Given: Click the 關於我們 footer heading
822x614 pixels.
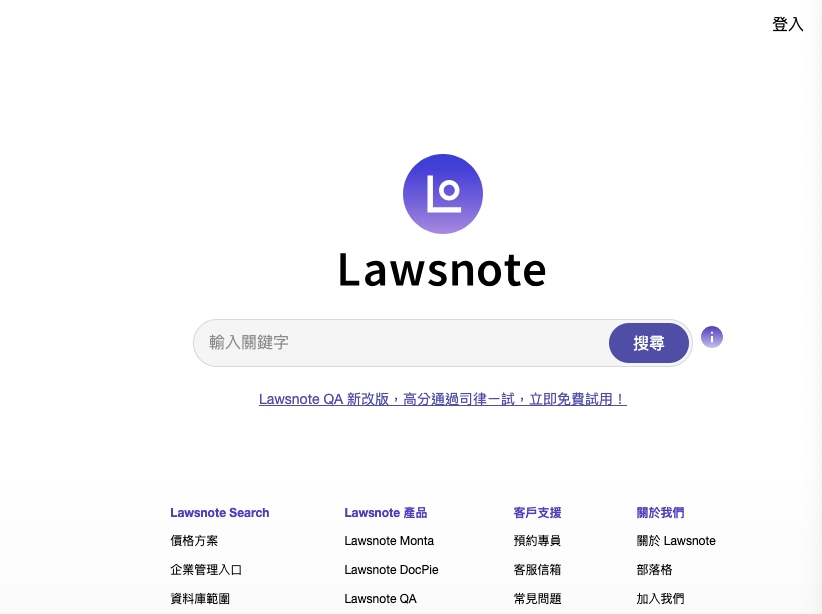Looking at the screenshot, I should (x=660, y=512).
